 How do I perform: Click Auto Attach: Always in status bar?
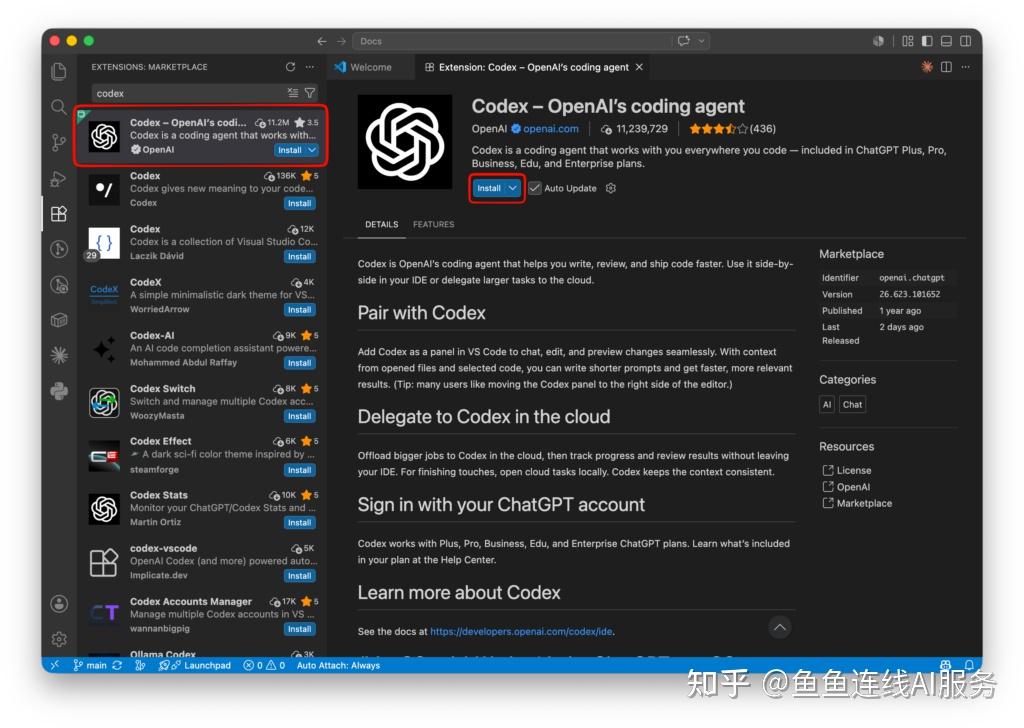point(338,665)
